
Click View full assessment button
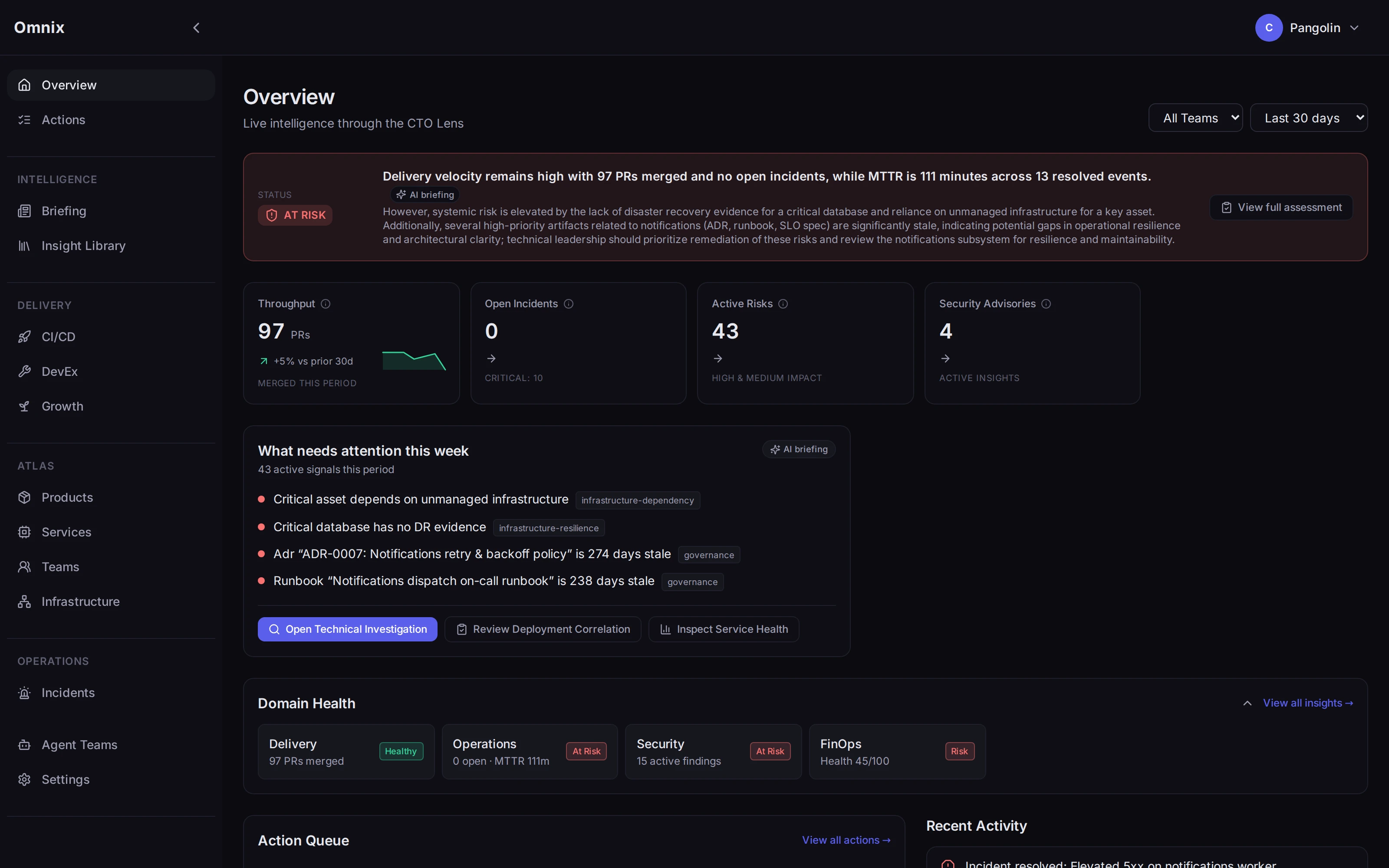click(1280, 207)
